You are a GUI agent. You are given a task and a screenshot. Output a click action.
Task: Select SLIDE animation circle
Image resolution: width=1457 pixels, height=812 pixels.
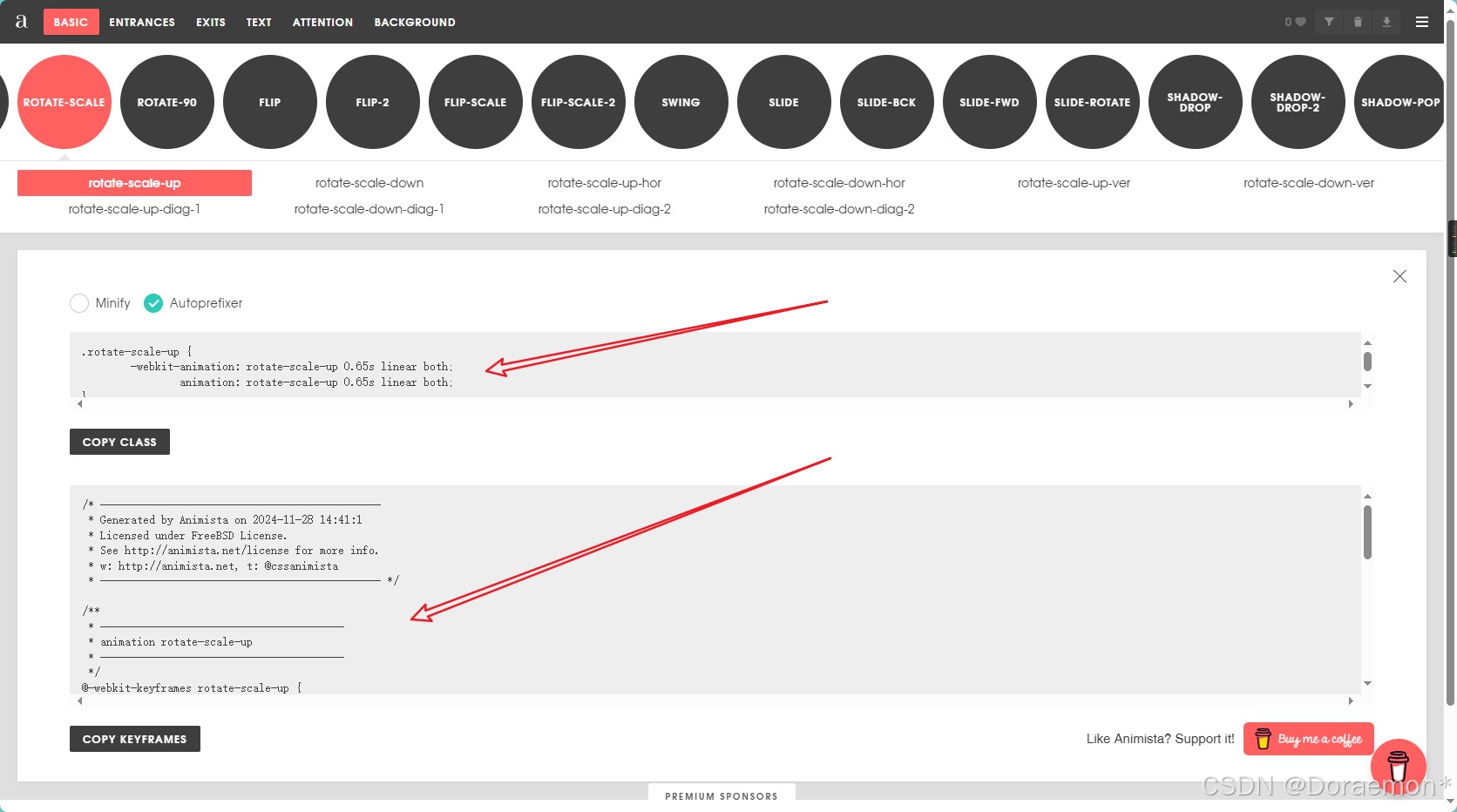(x=784, y=102)
